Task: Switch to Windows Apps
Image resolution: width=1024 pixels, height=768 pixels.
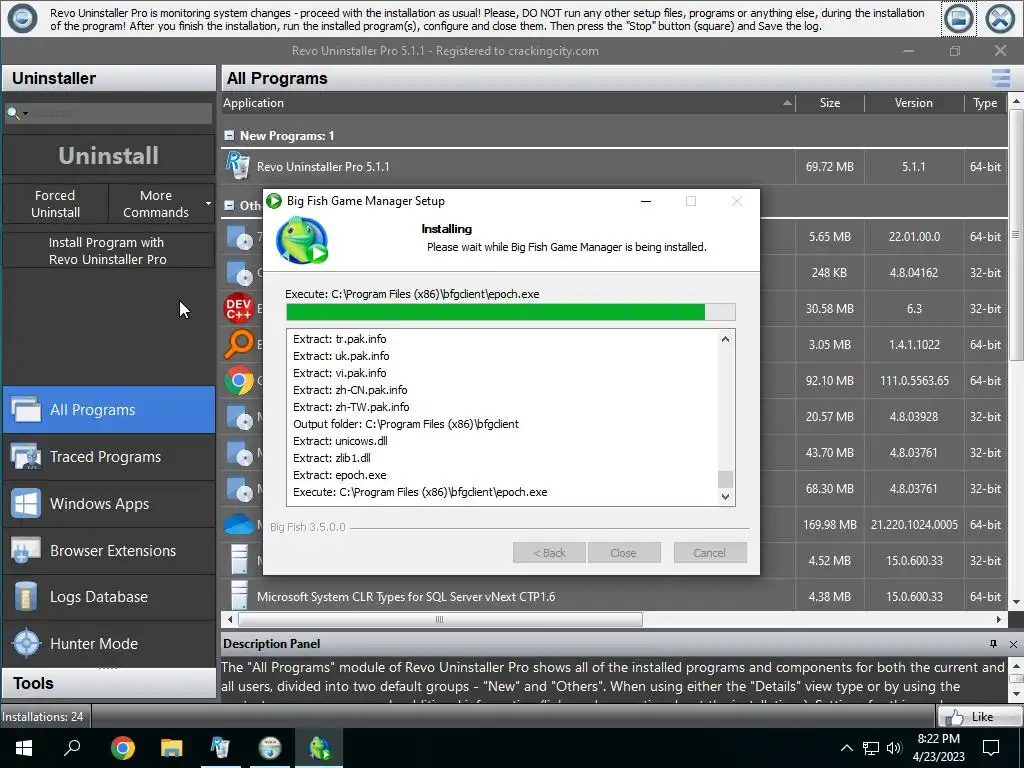Action: coord(108,504)
